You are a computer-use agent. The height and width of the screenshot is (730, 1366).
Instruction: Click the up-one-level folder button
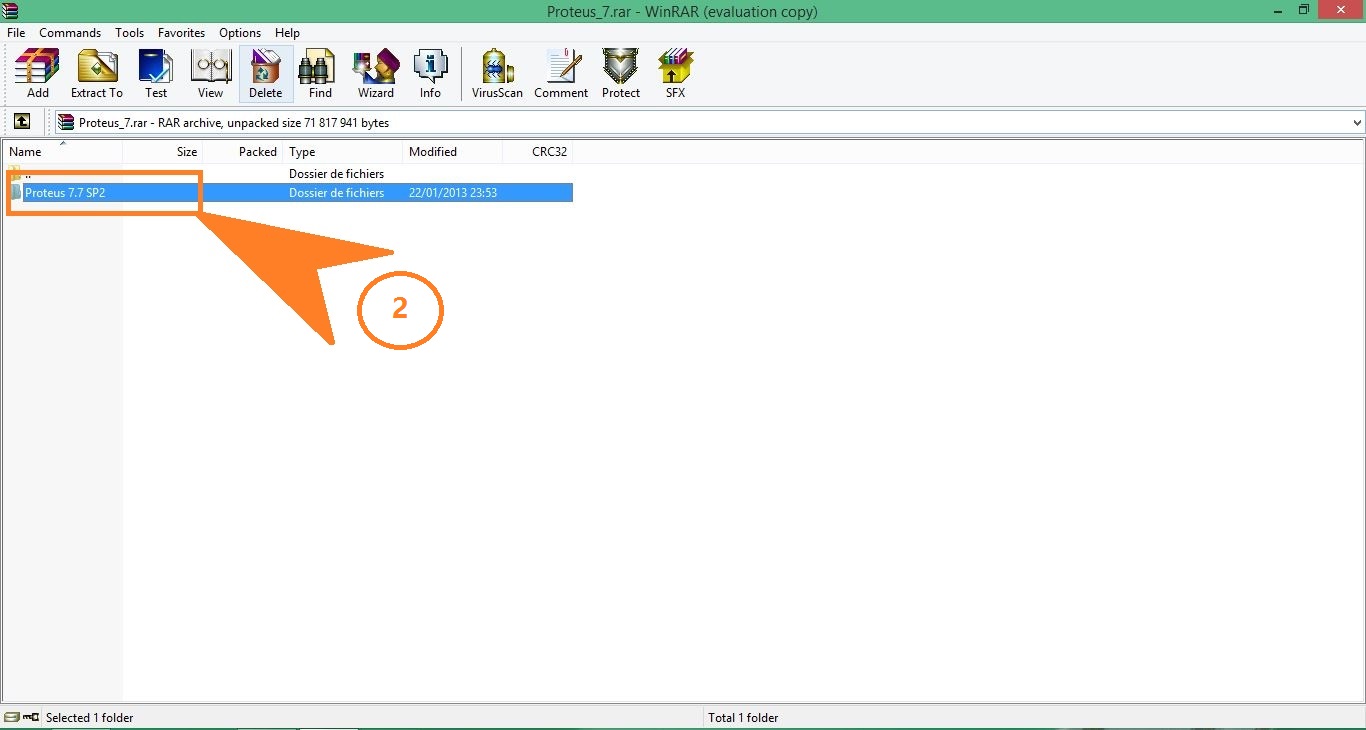[22, 121]
